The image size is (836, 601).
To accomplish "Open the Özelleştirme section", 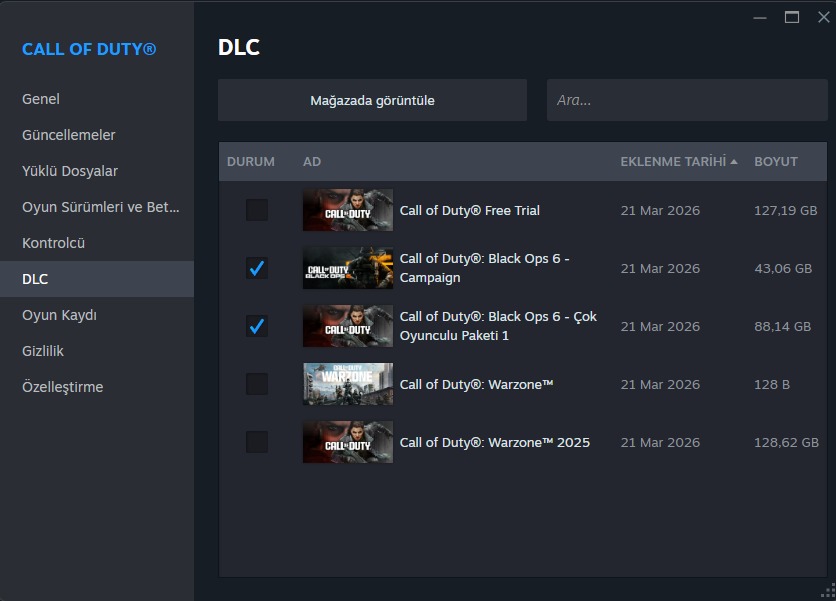I will pyautogui.click(x=97, y=387).
